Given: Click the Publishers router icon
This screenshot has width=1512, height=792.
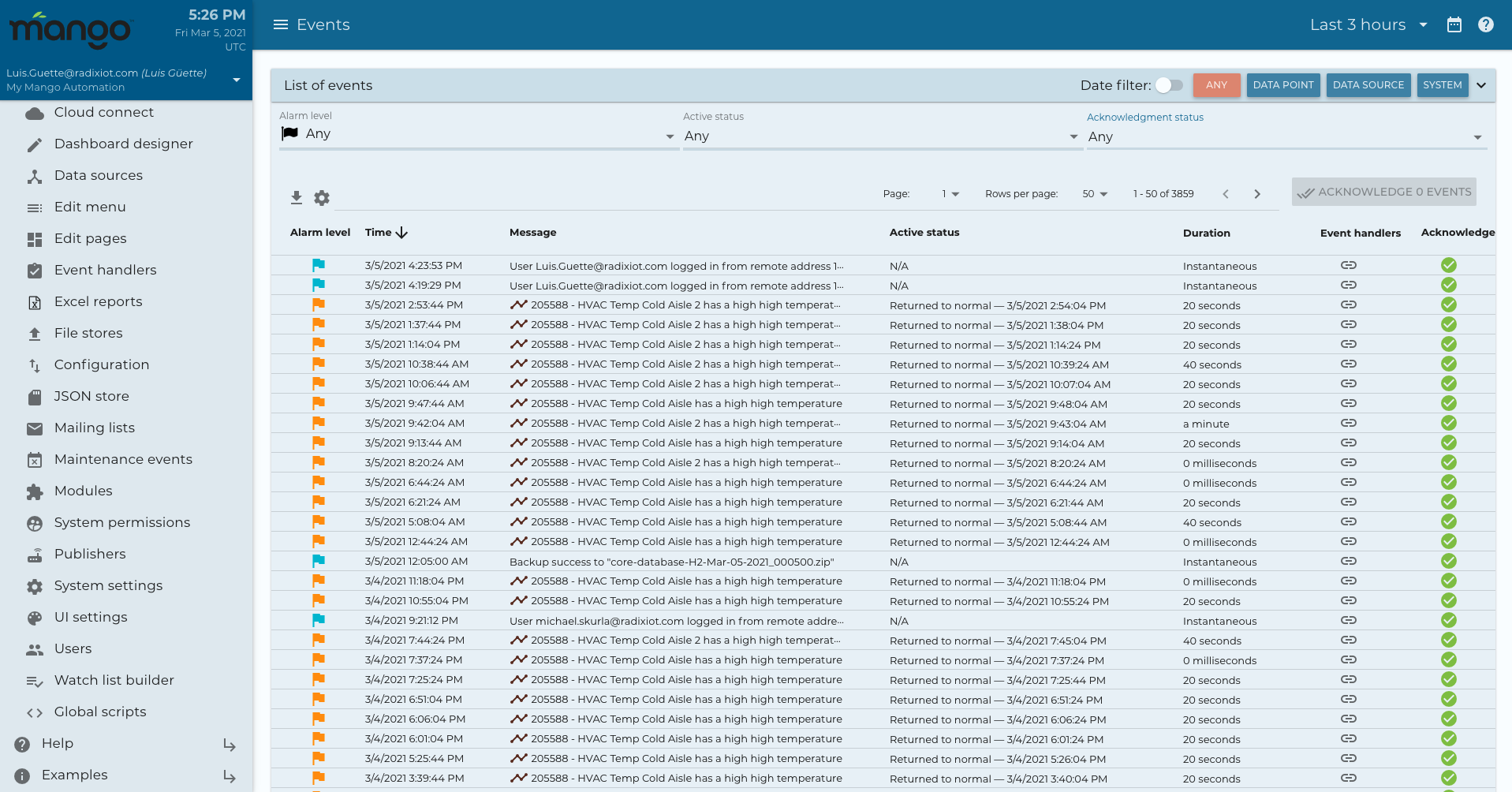Looking at the screenshot, I should coord(35,555).
